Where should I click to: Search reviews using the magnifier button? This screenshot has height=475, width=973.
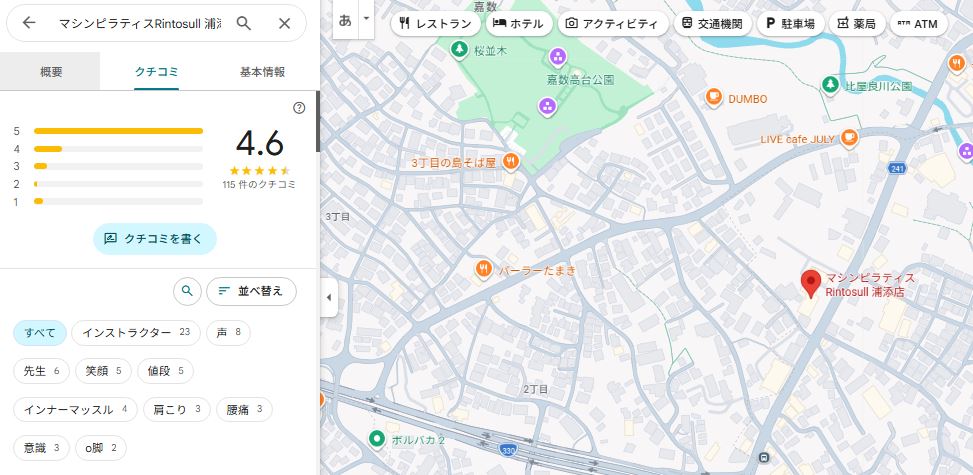(x=186, y=291)
